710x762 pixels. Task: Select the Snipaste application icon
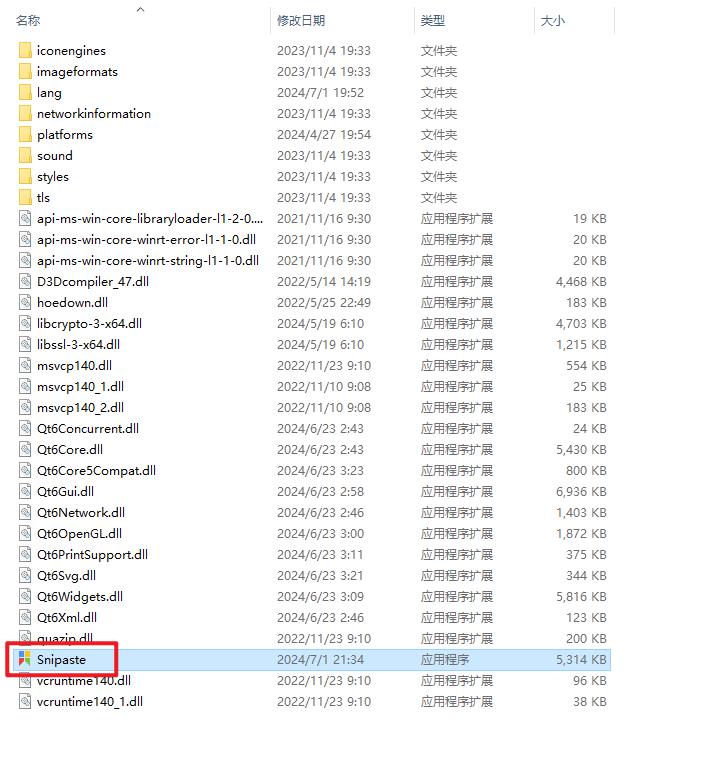pyautogui.click(x=25, y=659)
